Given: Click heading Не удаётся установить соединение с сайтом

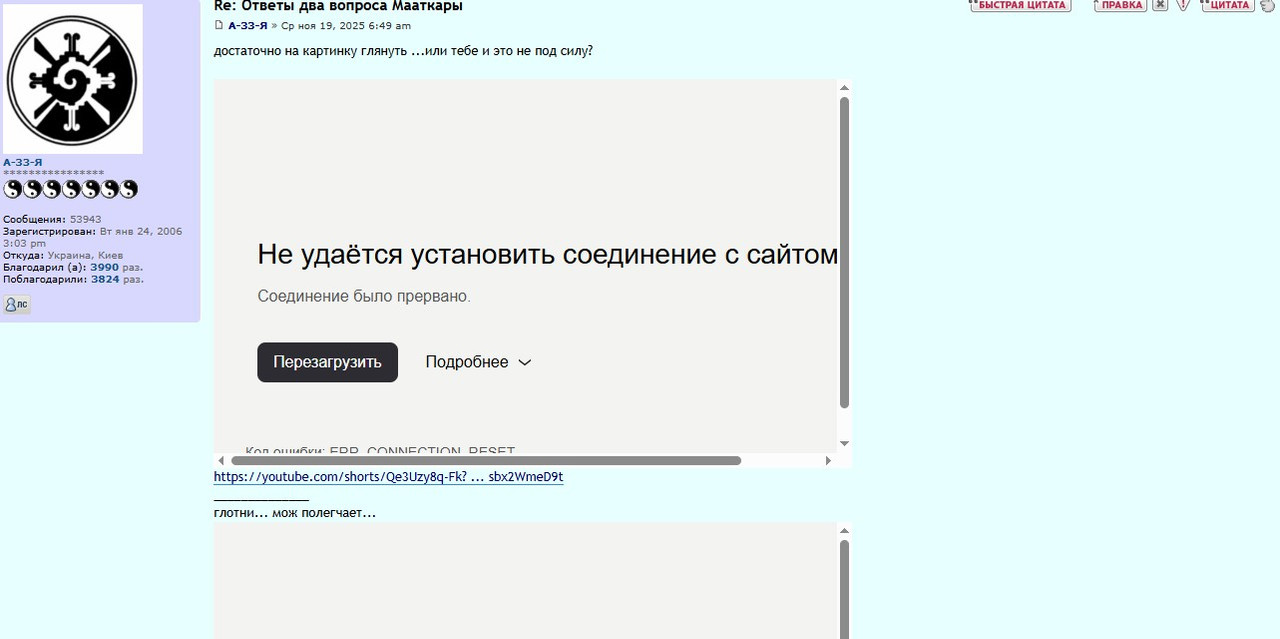Looking at the screenshot, I should pos(547,254).
